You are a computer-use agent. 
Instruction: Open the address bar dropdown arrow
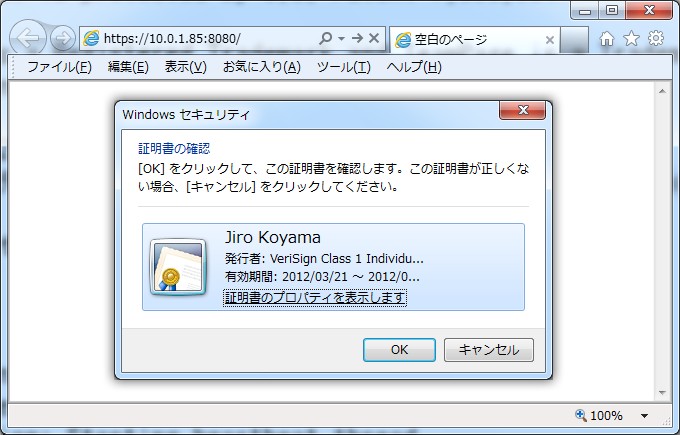(342, 39)
